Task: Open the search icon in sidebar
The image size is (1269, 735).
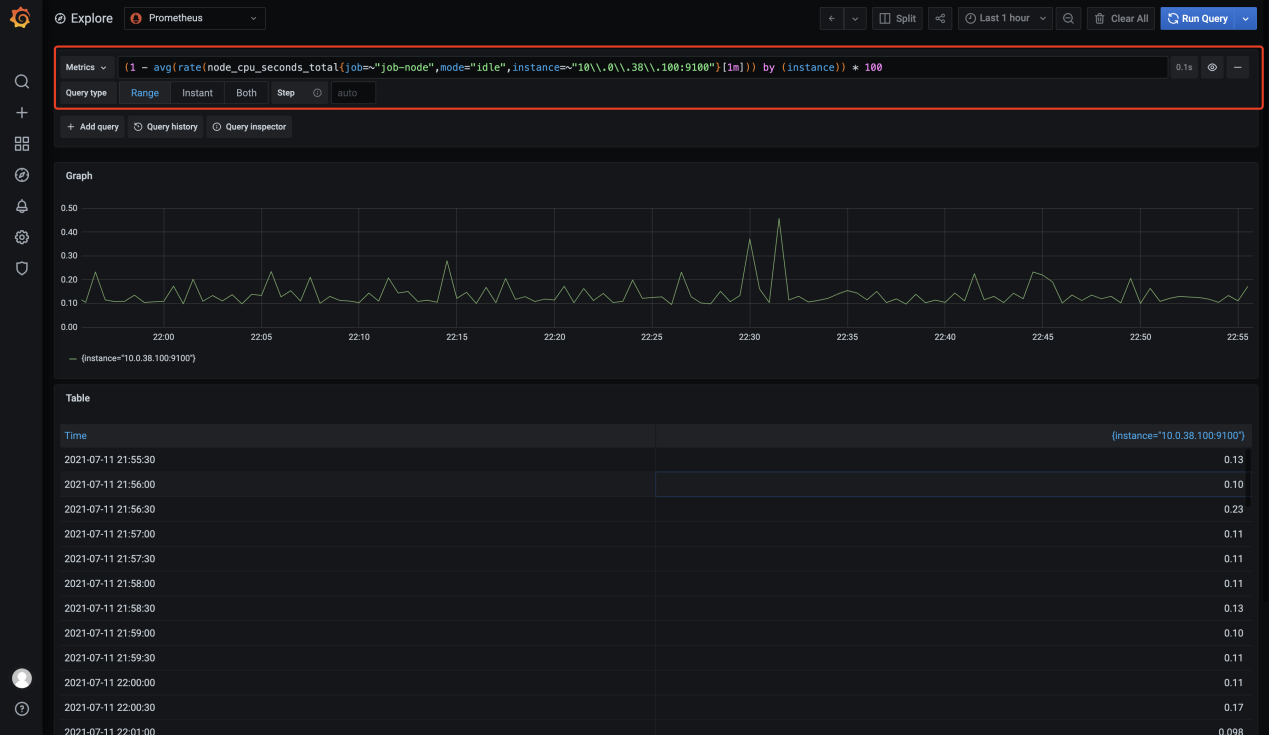Action: point(22,82)
